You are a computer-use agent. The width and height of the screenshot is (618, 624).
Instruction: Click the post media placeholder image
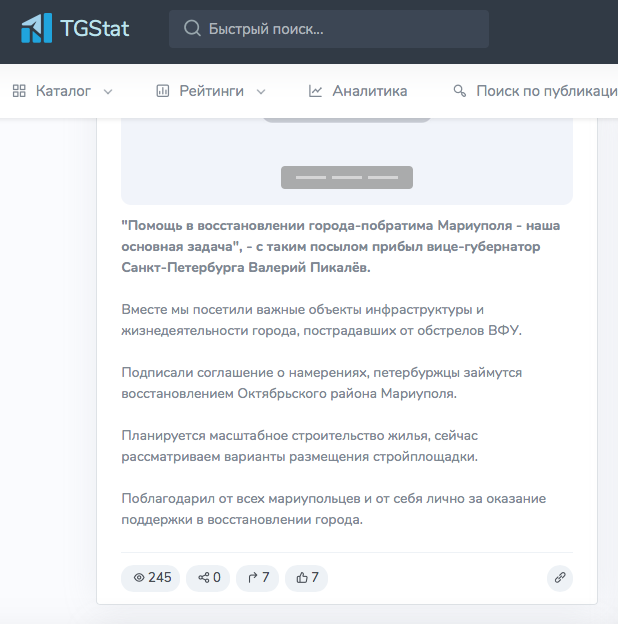(346, 160)
